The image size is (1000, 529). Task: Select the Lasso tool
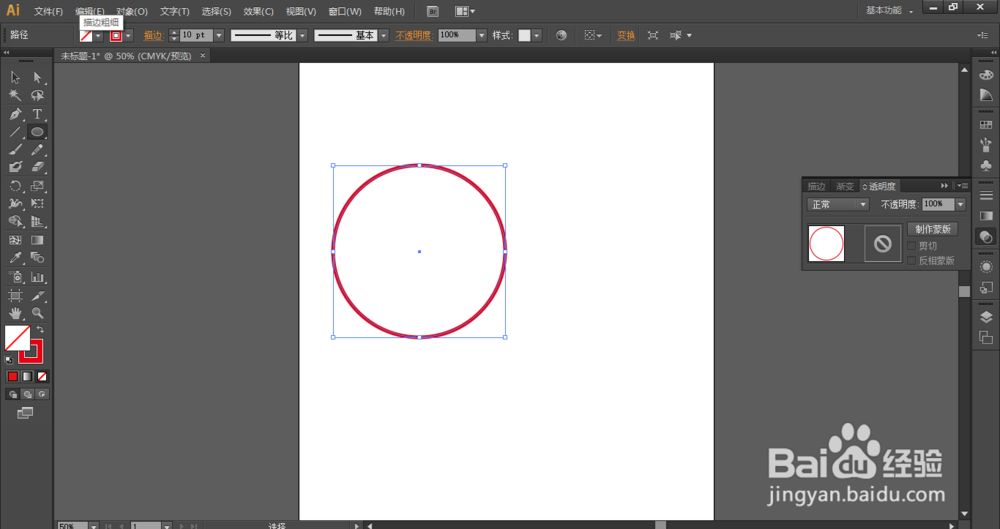pos(37,95)
